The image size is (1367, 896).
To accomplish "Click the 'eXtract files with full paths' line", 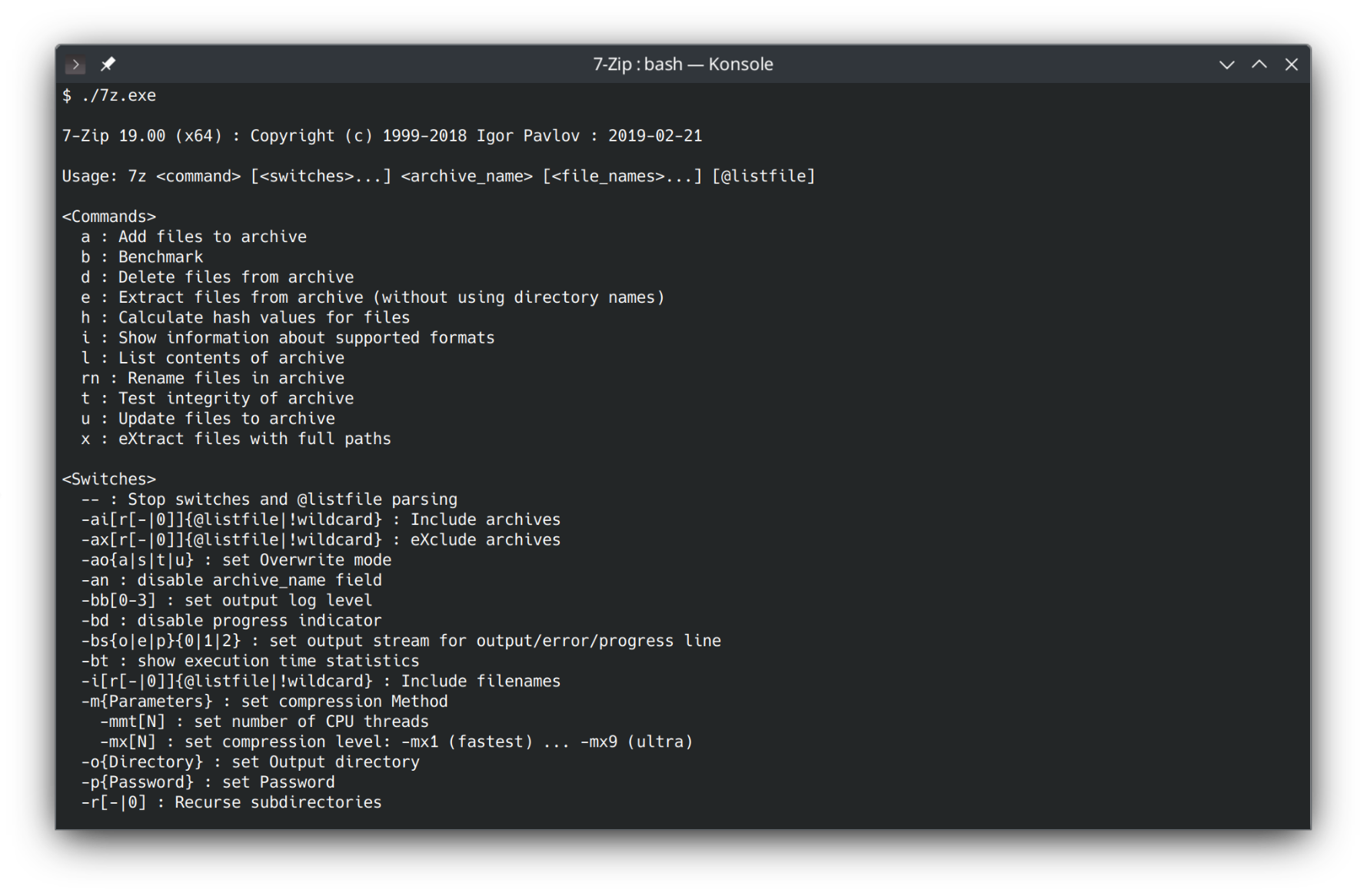I will (x=236, y=439).
